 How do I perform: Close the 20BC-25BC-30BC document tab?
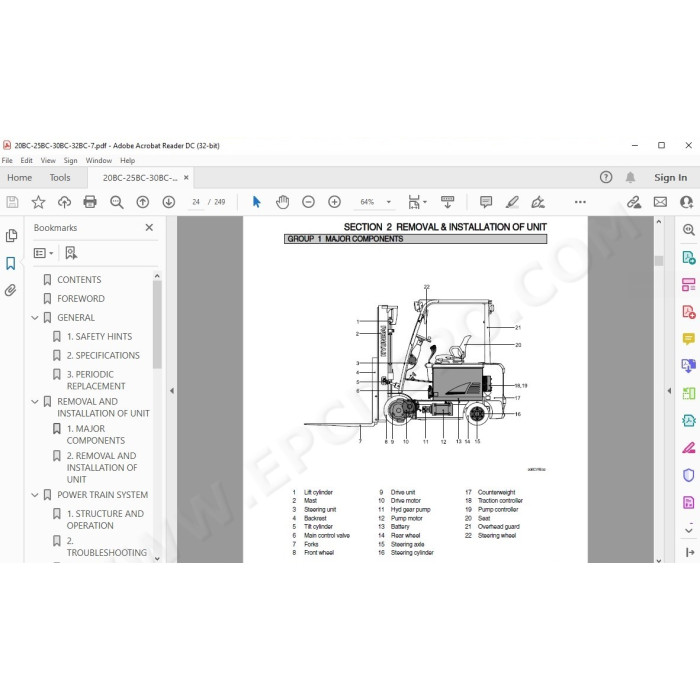click(x=186, y=178)
